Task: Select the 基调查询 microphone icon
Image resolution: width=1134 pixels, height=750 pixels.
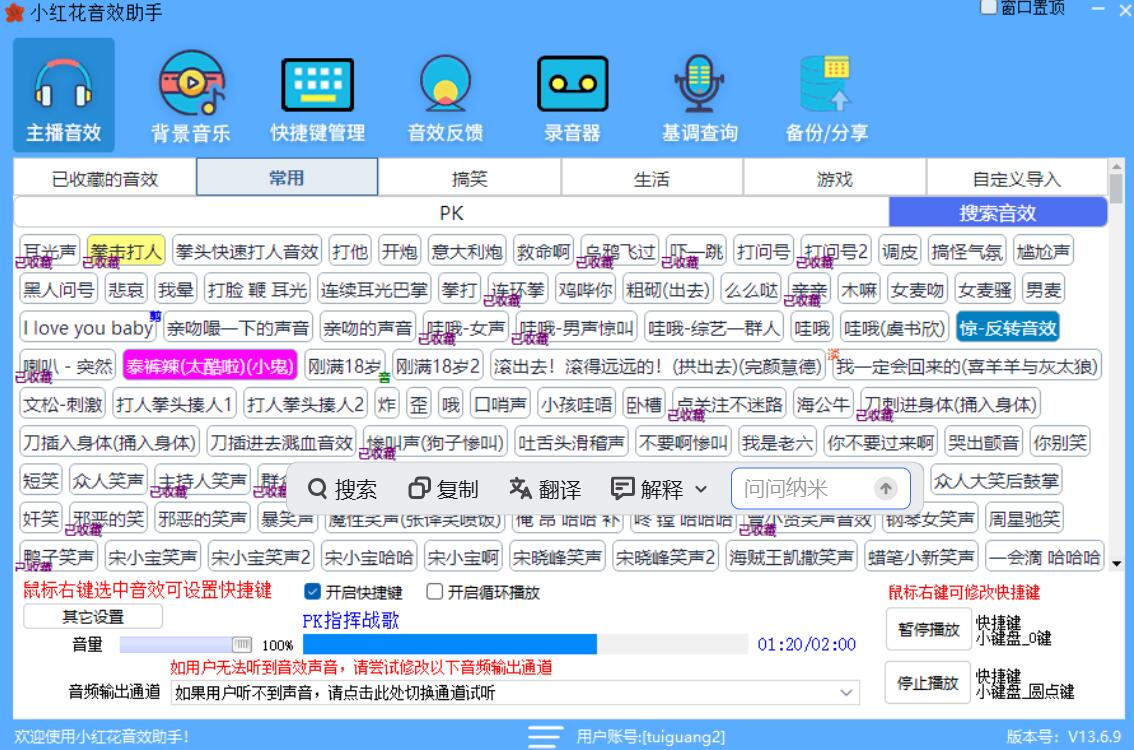Action: pos(697,85)
